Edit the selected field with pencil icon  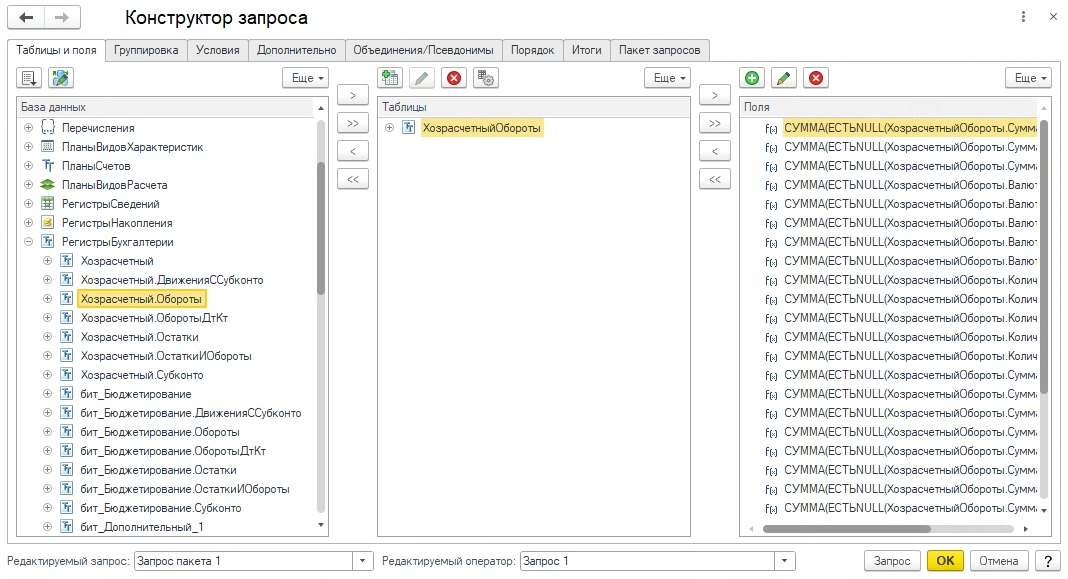pos(784,78)
